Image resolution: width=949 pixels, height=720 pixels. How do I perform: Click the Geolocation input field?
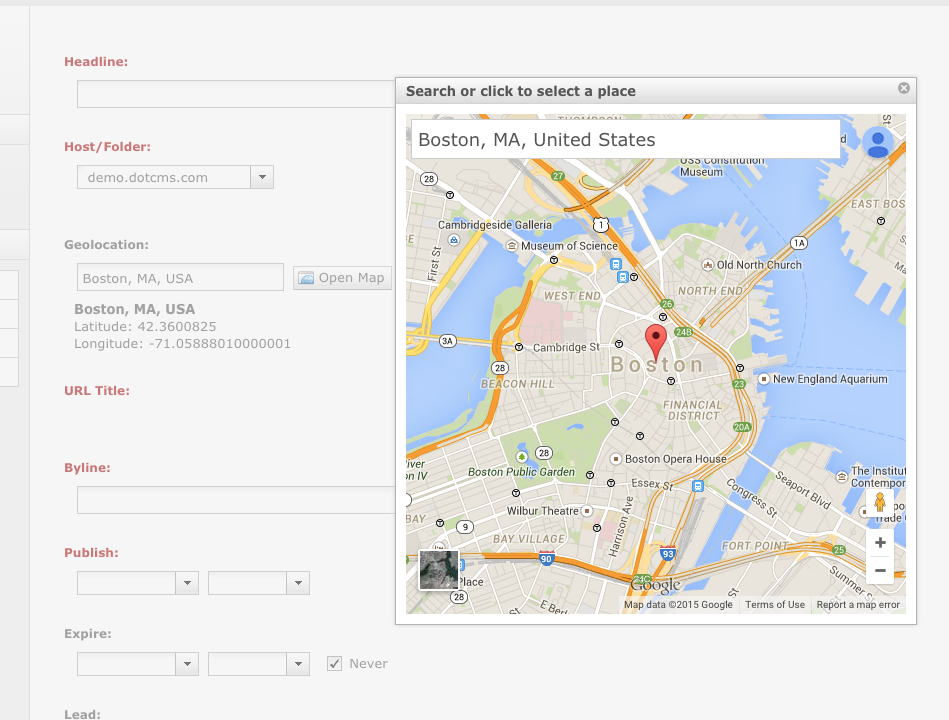180,278
